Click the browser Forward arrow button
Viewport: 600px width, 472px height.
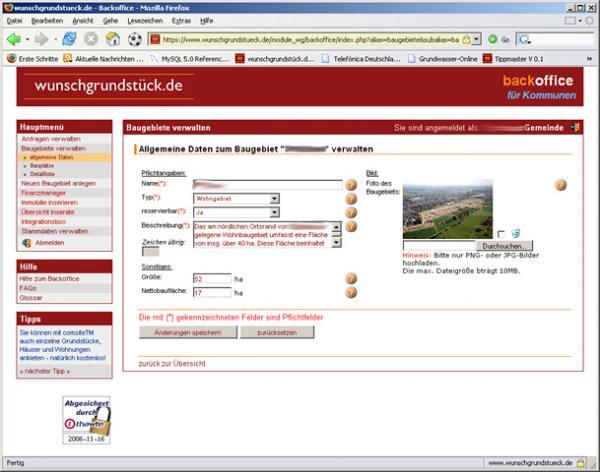point(41,39)
